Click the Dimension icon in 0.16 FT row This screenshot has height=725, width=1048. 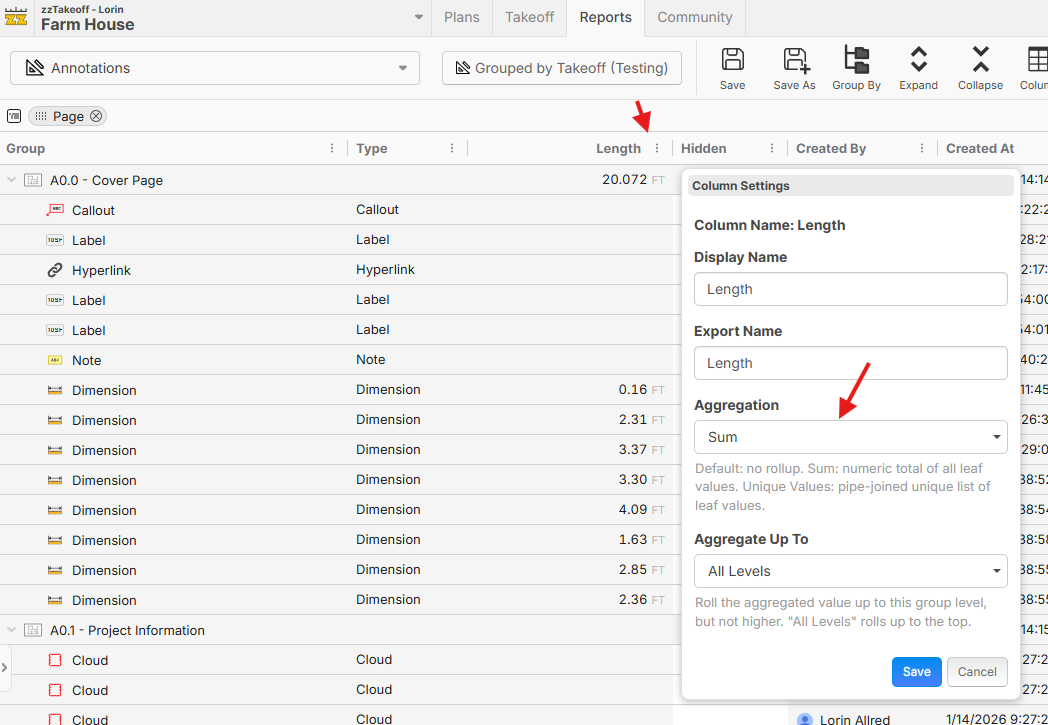click(x=55, y=390)
